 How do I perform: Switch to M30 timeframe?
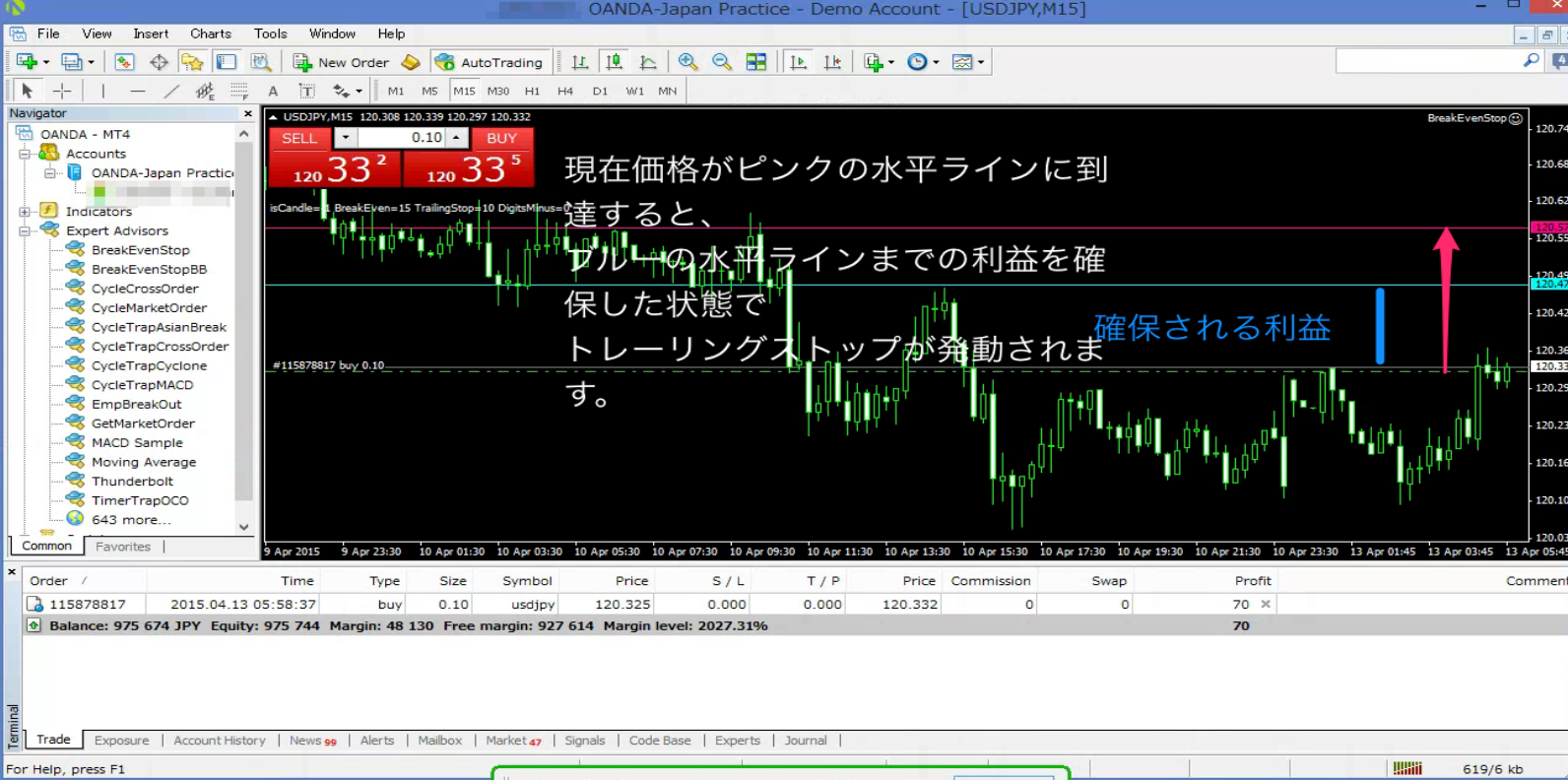click(498, 91)
